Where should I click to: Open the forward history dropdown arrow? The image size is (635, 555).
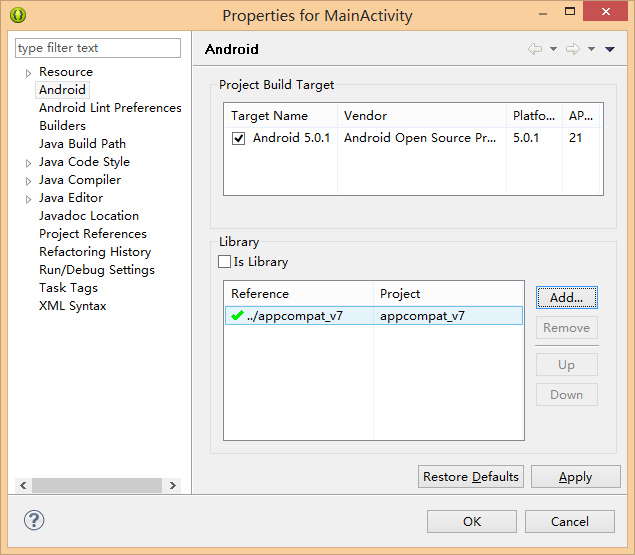click(591, 49)
